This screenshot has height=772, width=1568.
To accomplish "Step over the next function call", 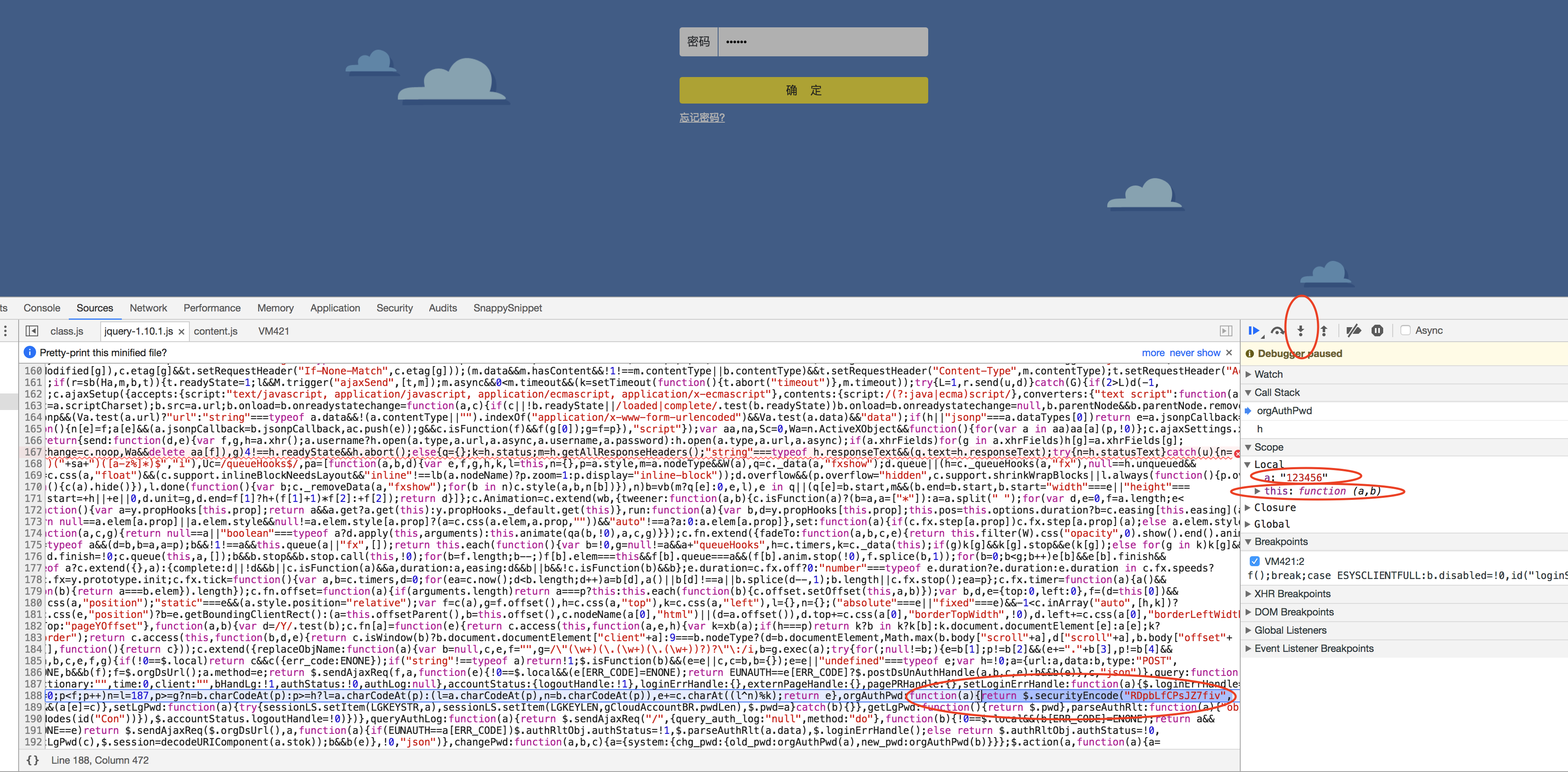I will 1277,331.
